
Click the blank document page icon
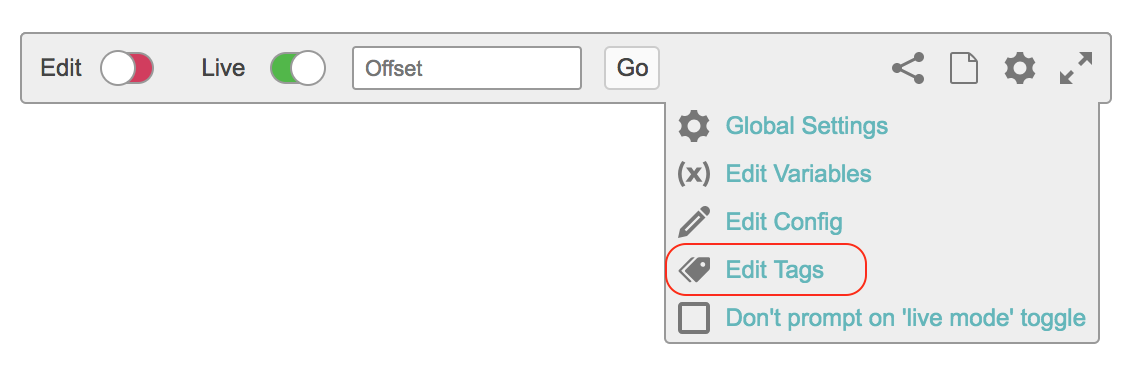coord(963,68)
